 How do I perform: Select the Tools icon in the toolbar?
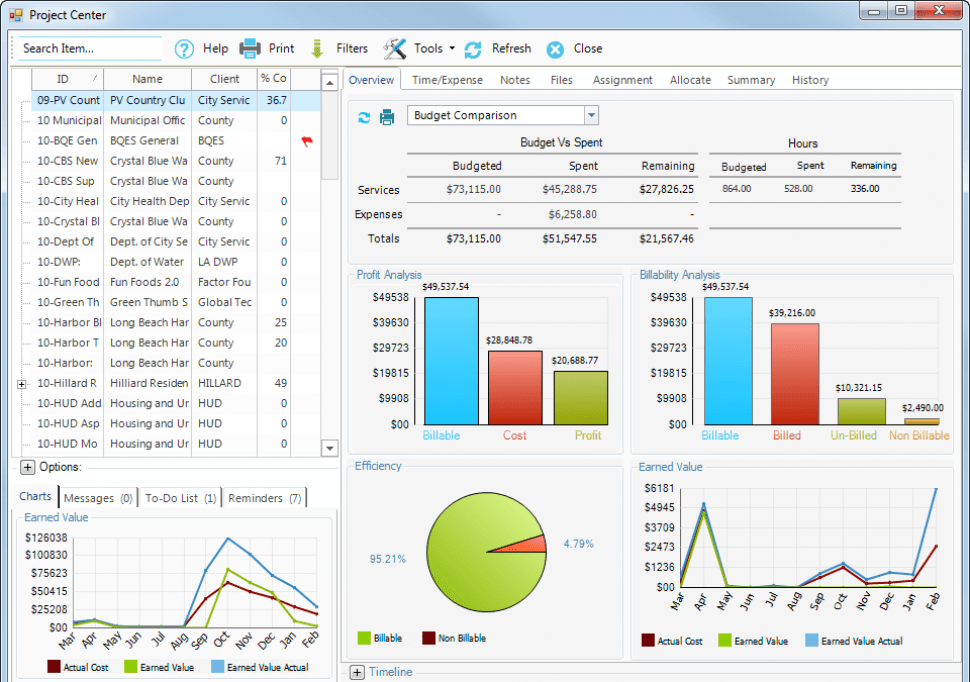(x=396, y=48)
